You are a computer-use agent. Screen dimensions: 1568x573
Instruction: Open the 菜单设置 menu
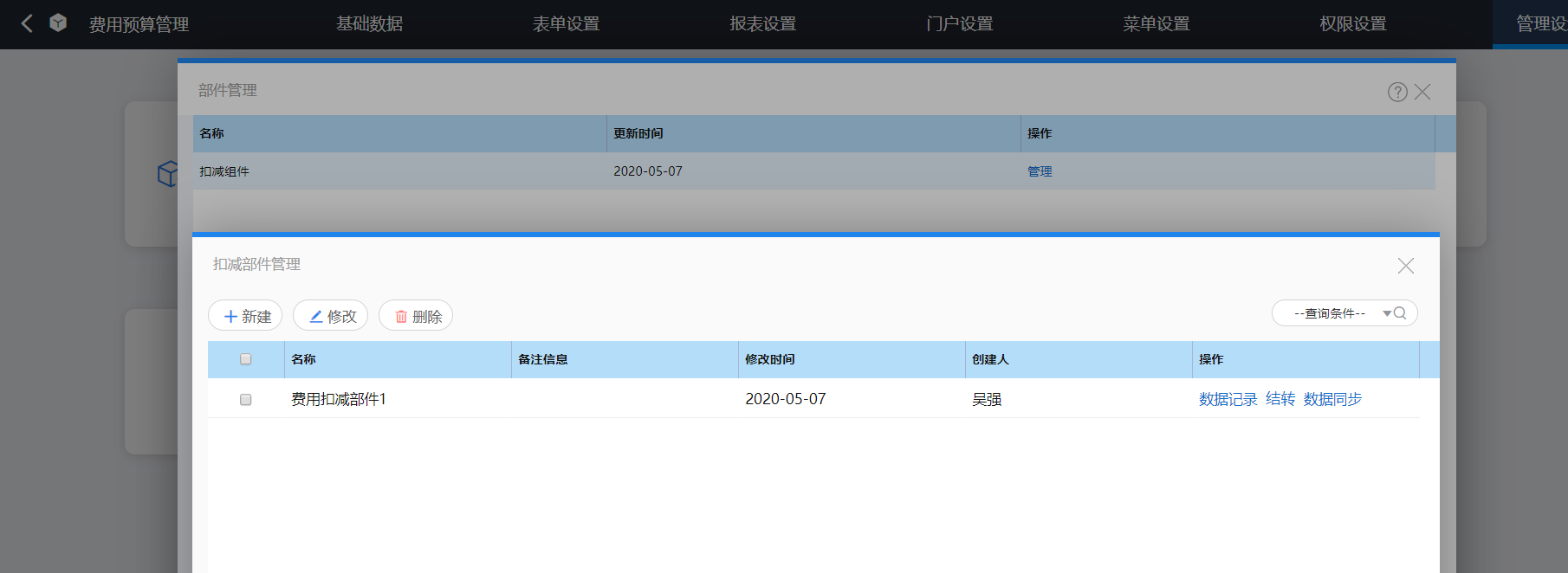tap(1157, 24)
